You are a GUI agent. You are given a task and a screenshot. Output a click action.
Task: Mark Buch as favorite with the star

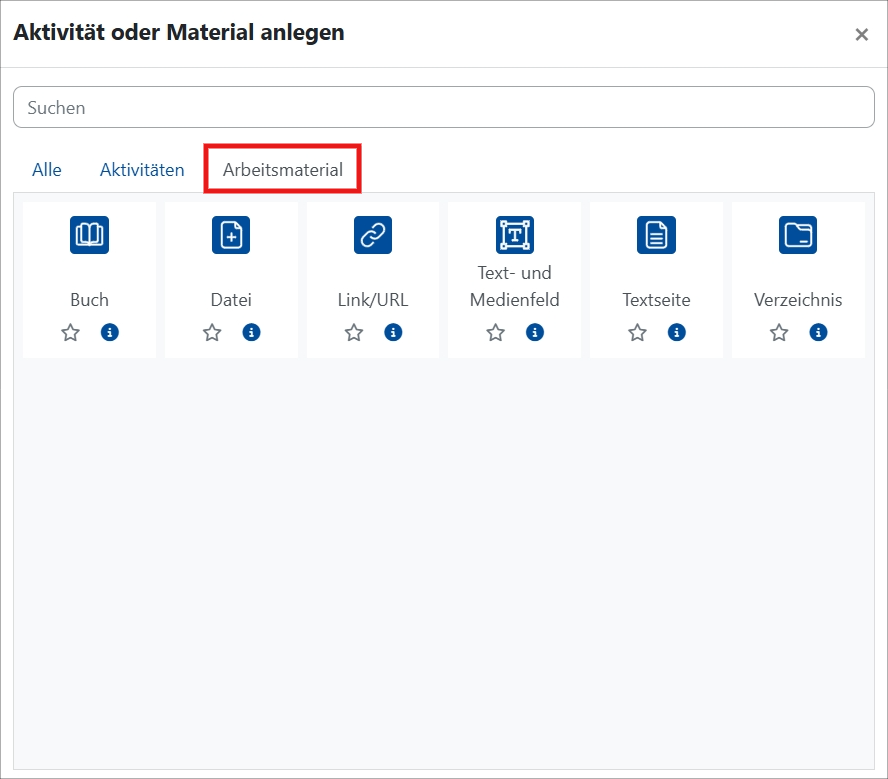(70, 332)
